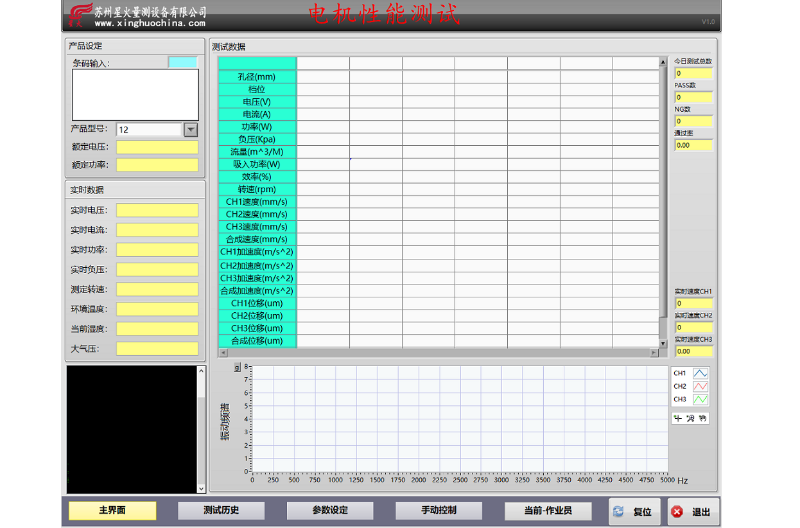Click the 今日测试总数 counter field

[693, 73]
